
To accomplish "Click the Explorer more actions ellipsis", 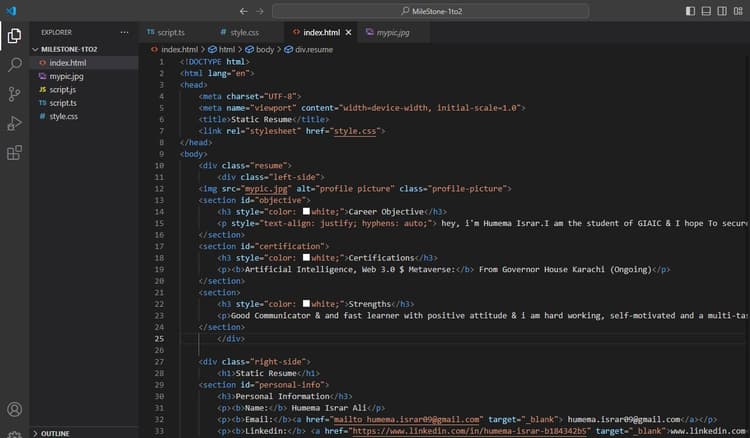I will pos(122,32).
